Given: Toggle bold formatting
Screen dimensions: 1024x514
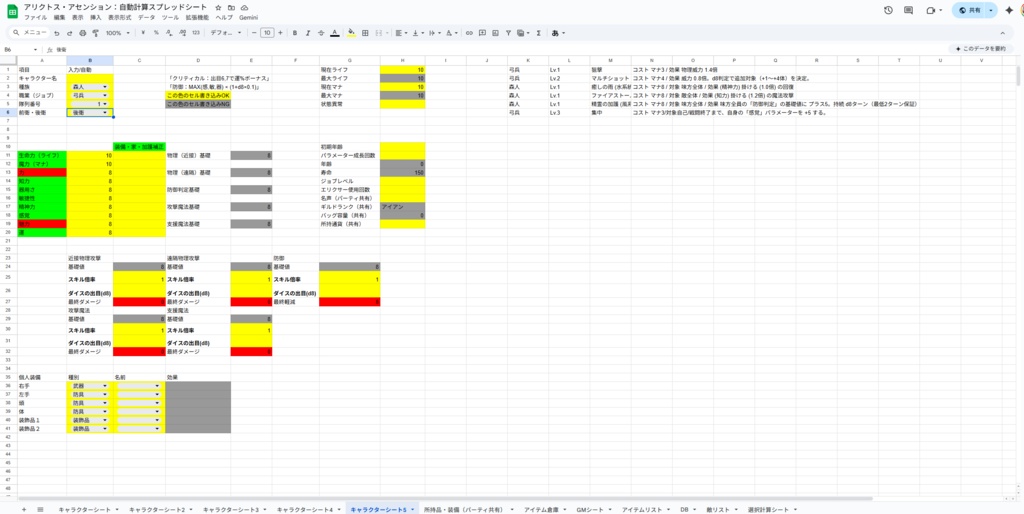Looking at the screenshot, I should 295,33.
